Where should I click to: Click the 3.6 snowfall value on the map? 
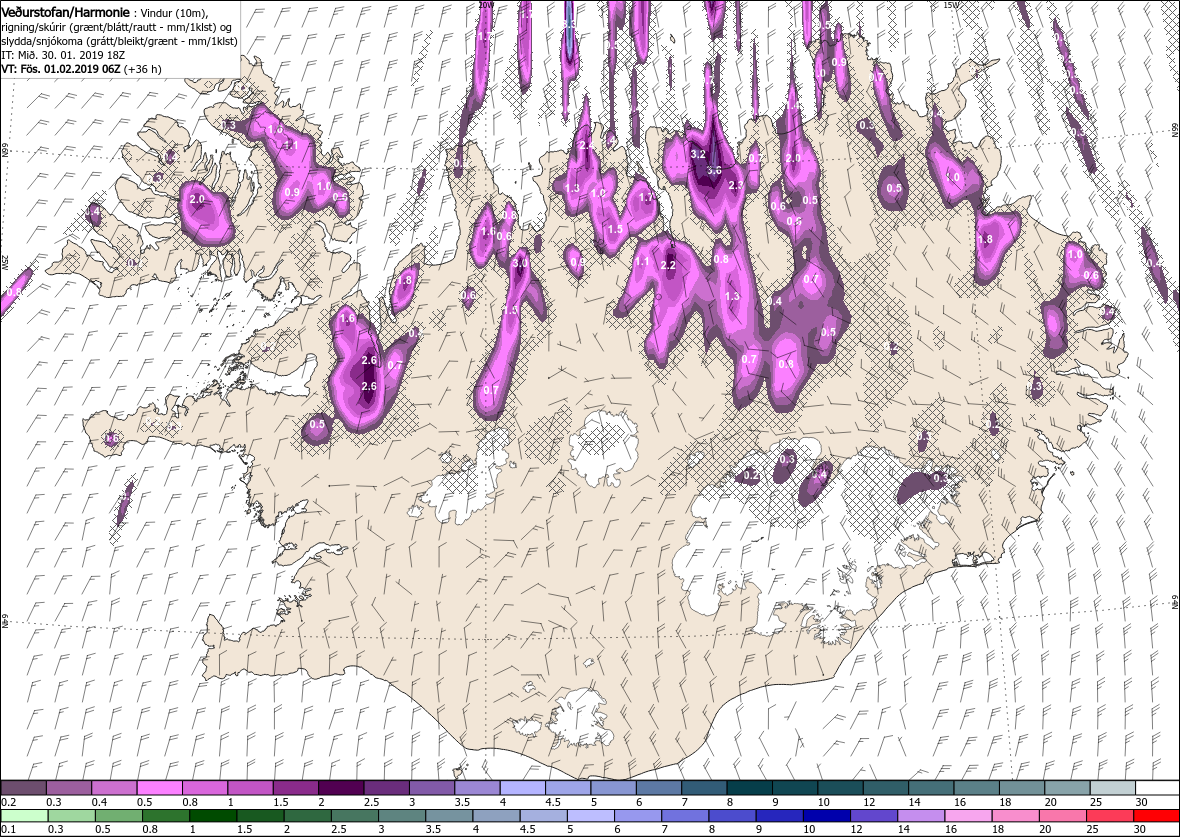click(714, 170)
